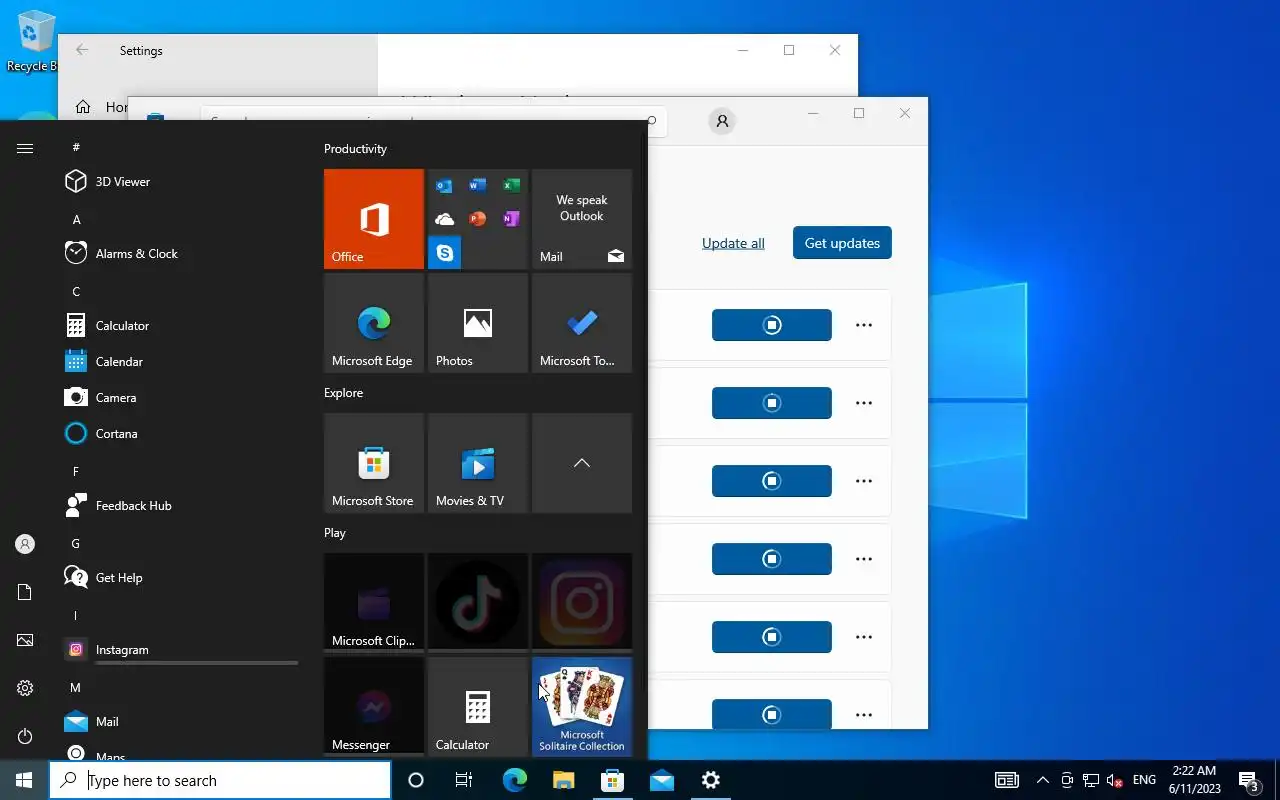Image resolution: width=1280 pixels, height=800 pixels.
Task: Open the taskbar clock showing 2:22 AM
Action: tap(1194, 780)
